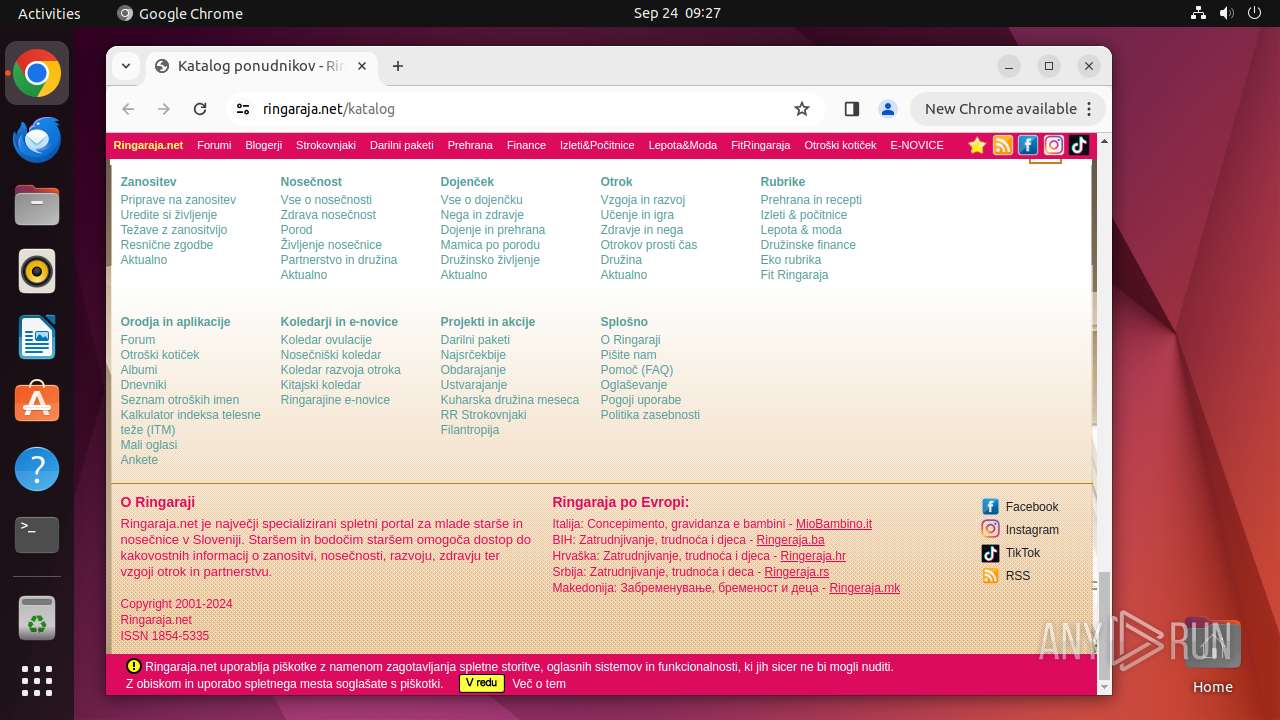Open E-NOVICE in the navbar

917,145
